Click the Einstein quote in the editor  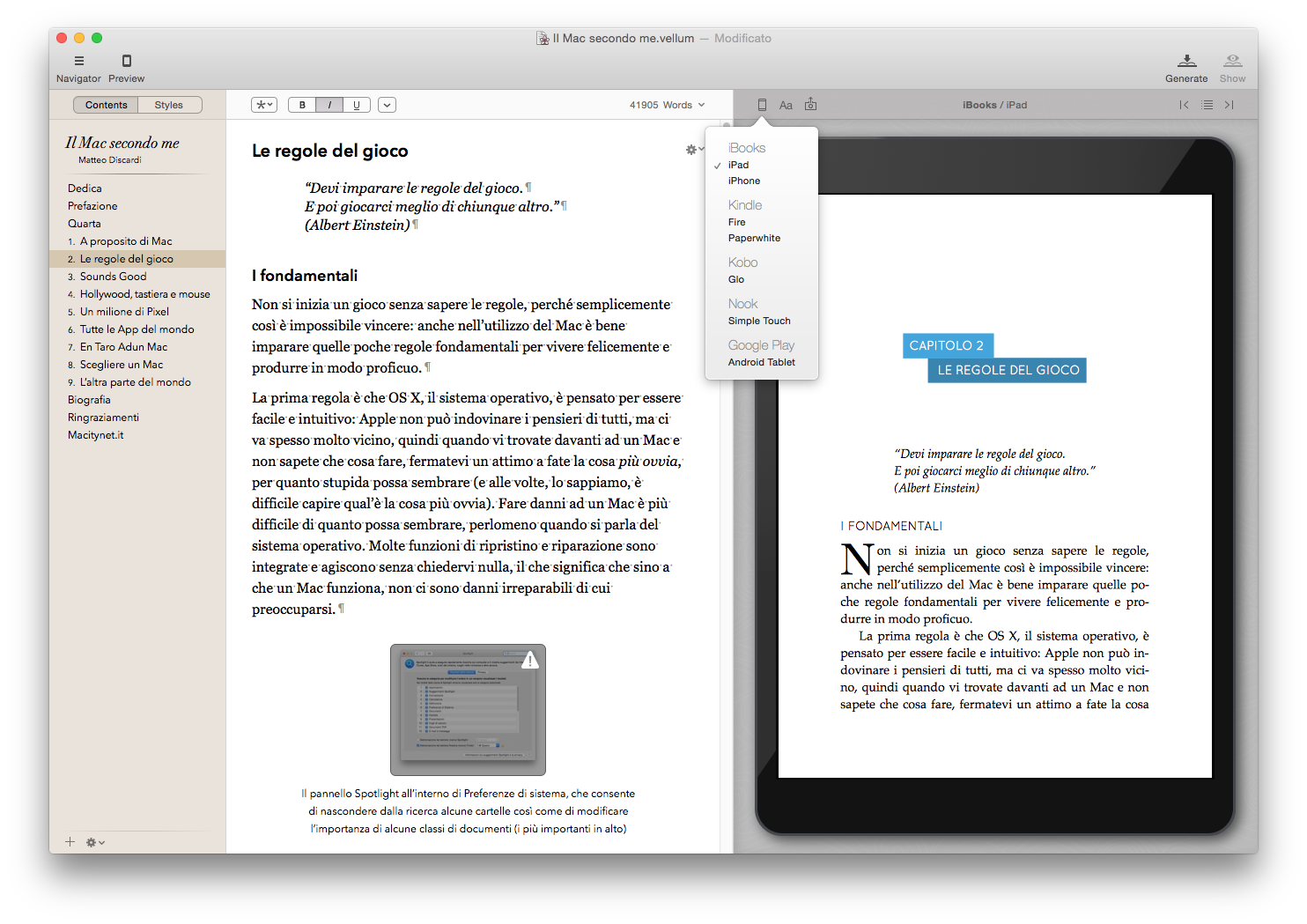(436, 206)
